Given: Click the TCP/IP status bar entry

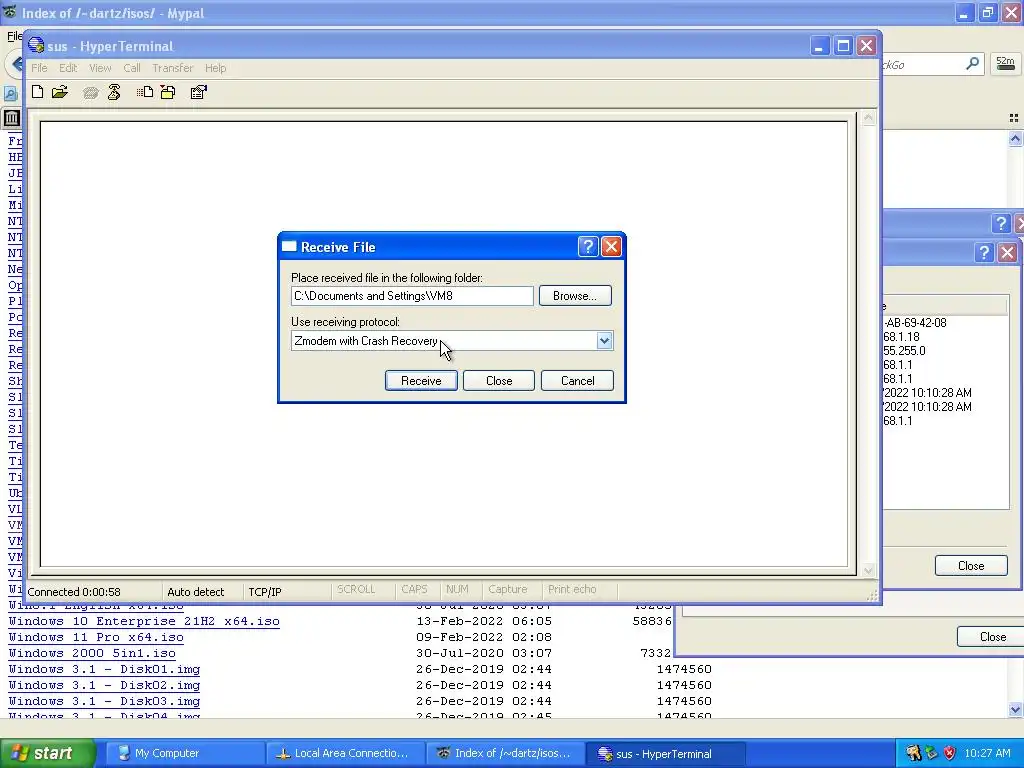Looking at the screenshot, I should pos(264,592).
